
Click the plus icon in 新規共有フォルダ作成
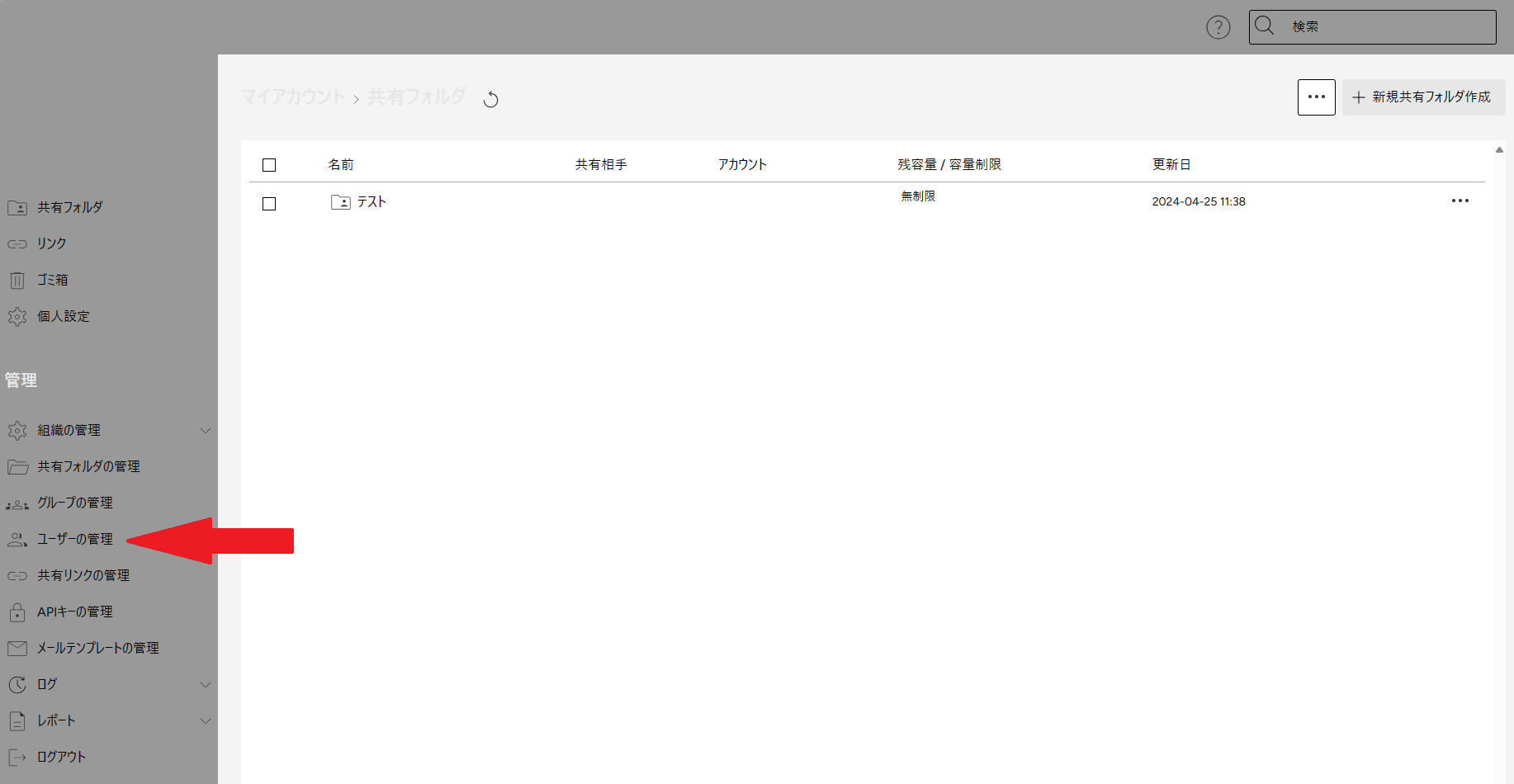click(1358, 97)
